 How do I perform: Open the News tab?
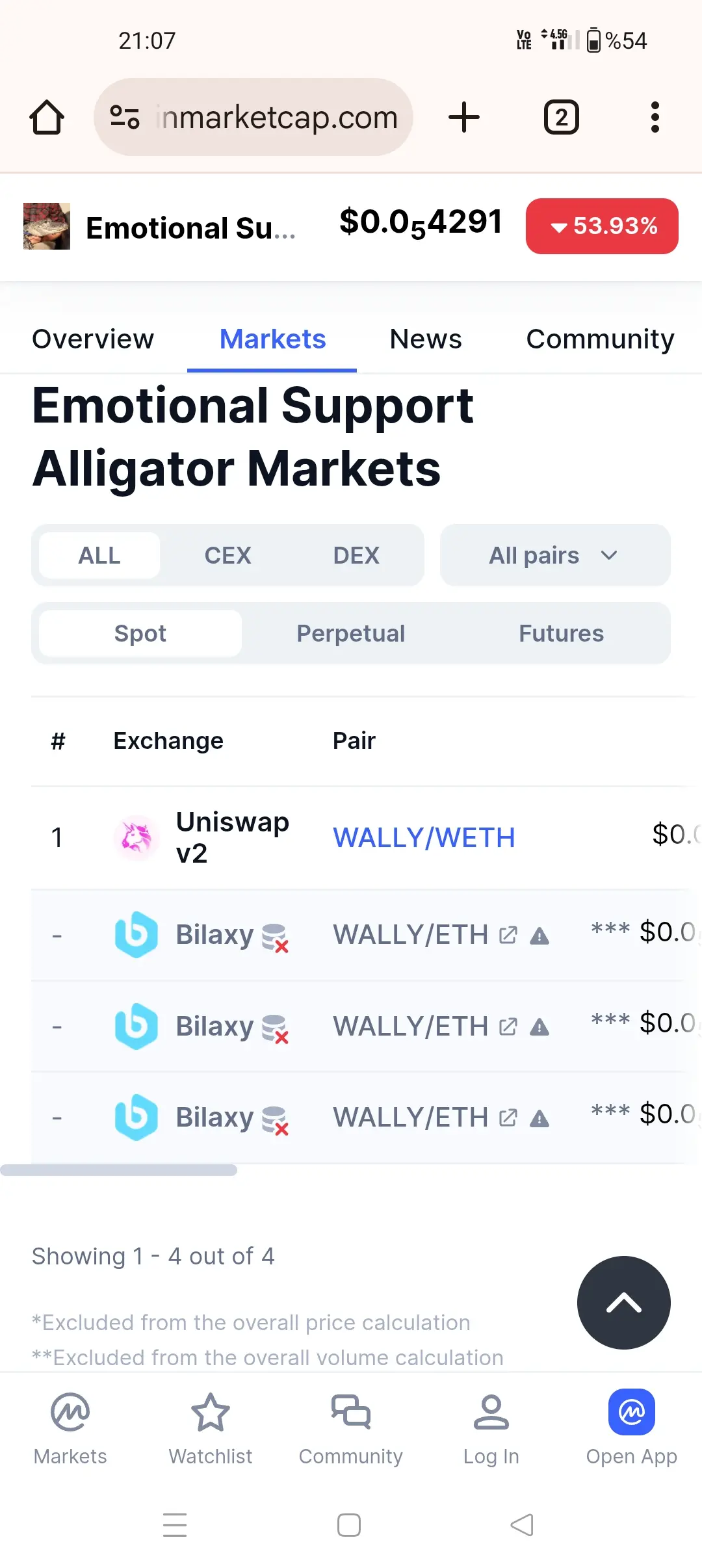(x=426, y=339)
